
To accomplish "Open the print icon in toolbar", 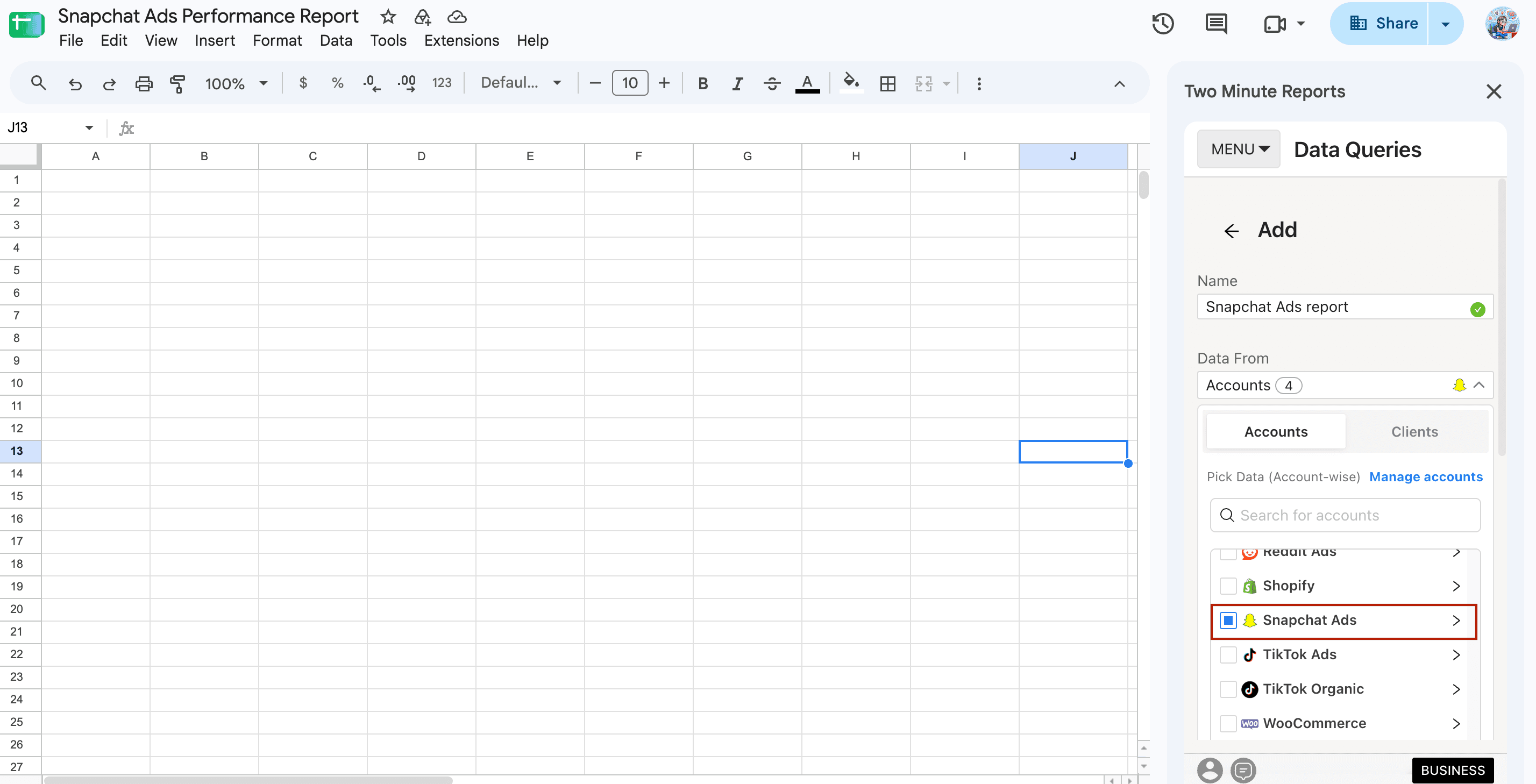I will click(x=144, y=83).
